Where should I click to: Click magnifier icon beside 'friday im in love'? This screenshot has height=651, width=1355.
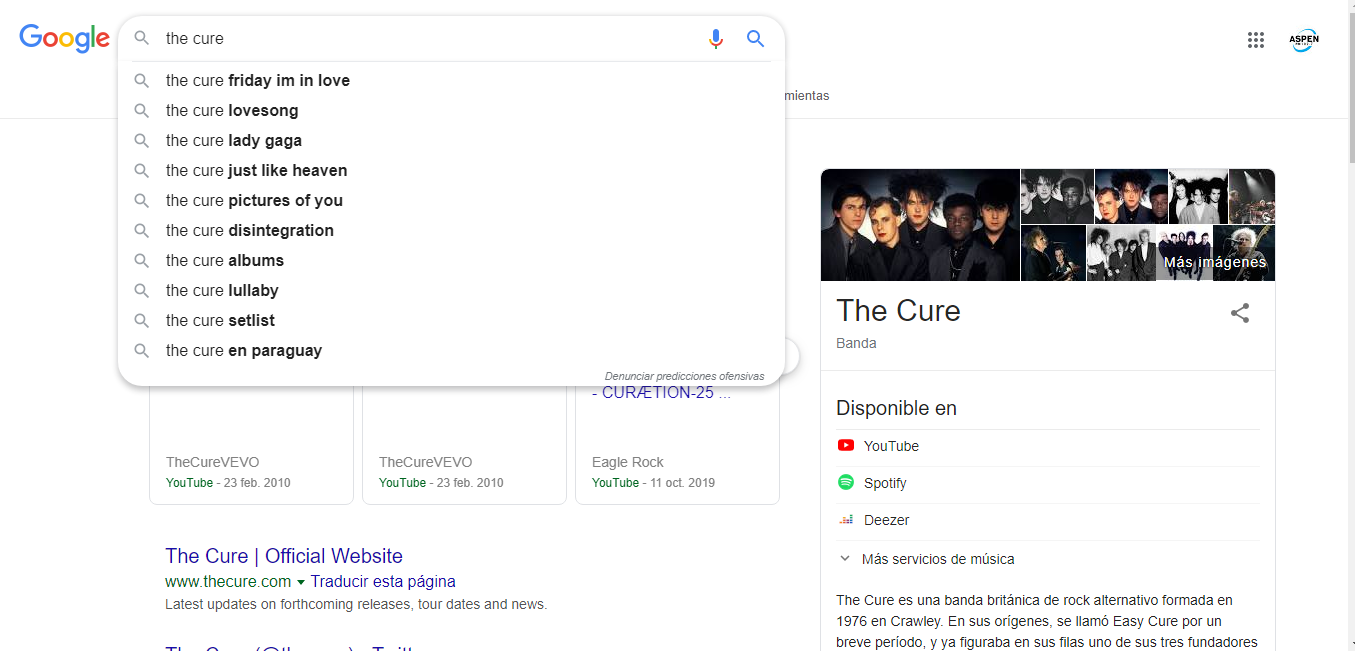(142, 80)
